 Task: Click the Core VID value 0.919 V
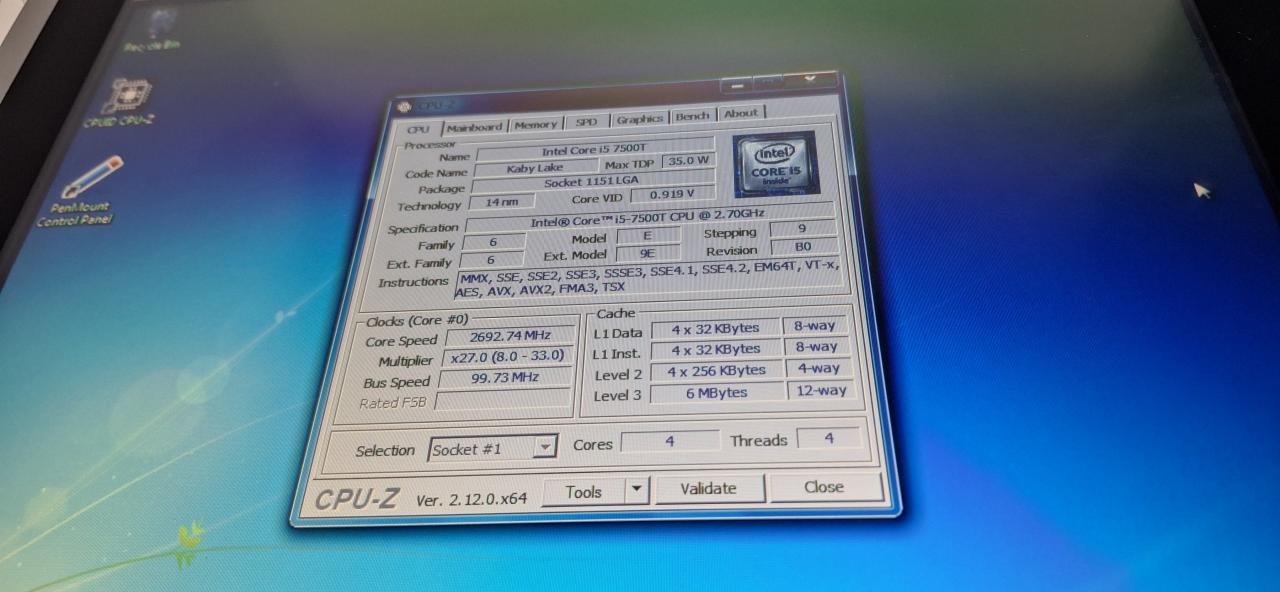tap(670, 194)
